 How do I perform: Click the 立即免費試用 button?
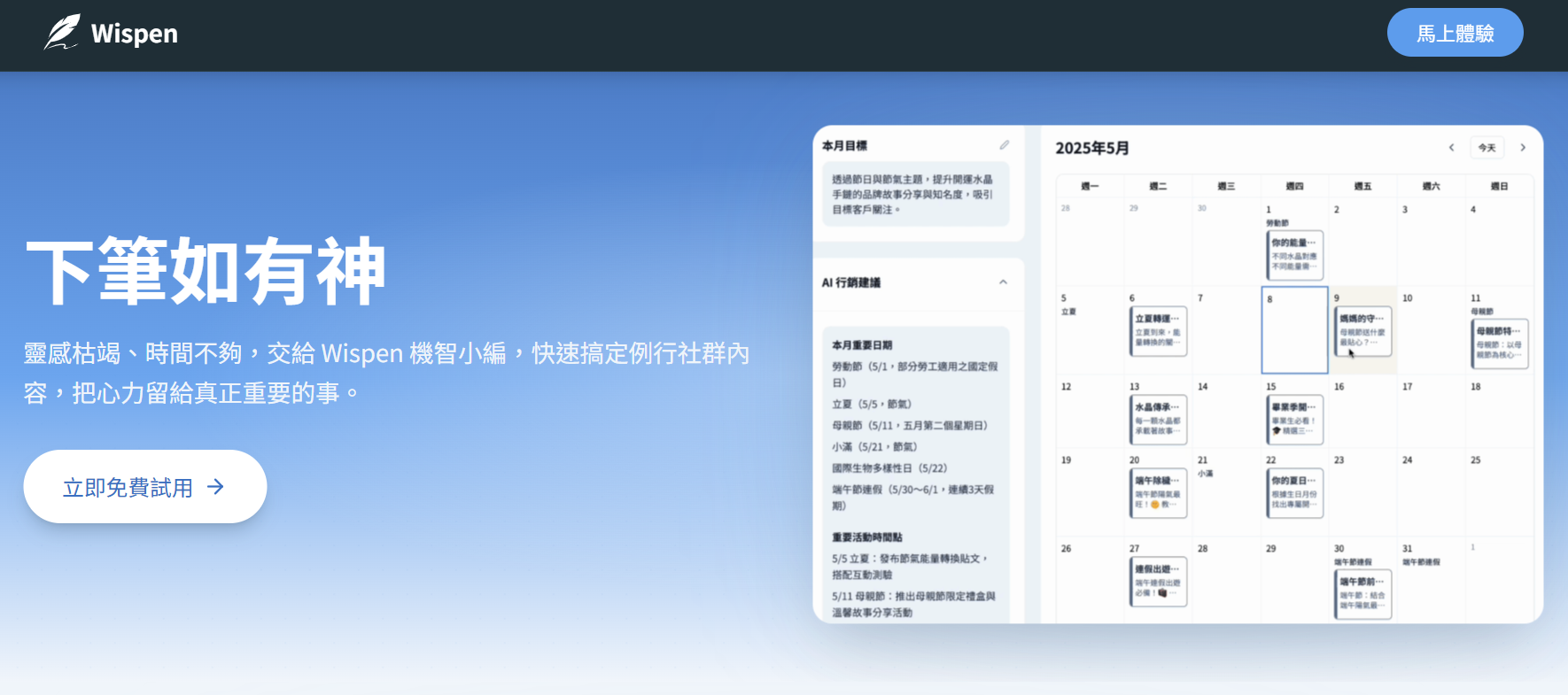point(145,487)
